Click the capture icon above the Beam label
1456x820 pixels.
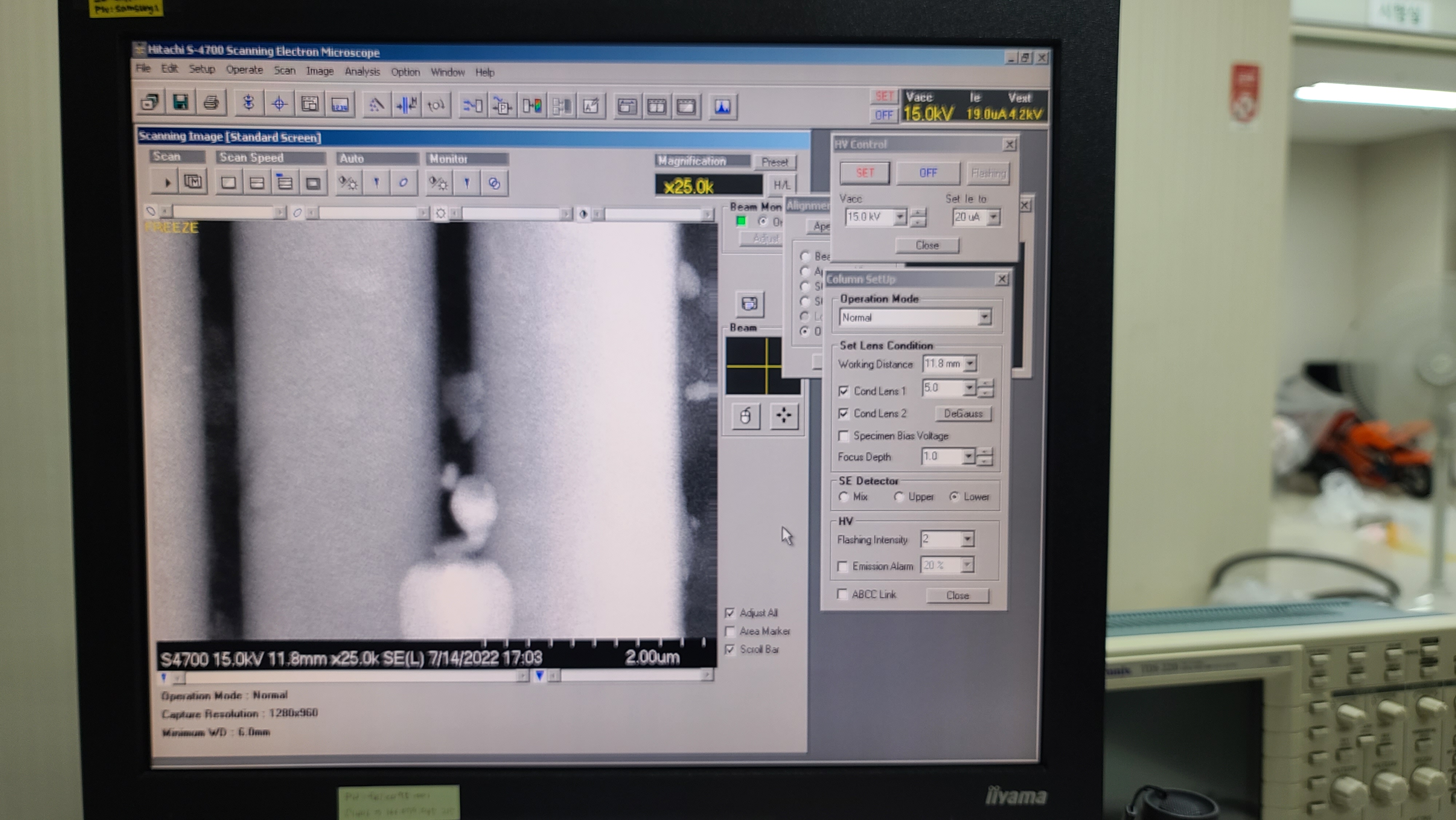tap(749, 304)
